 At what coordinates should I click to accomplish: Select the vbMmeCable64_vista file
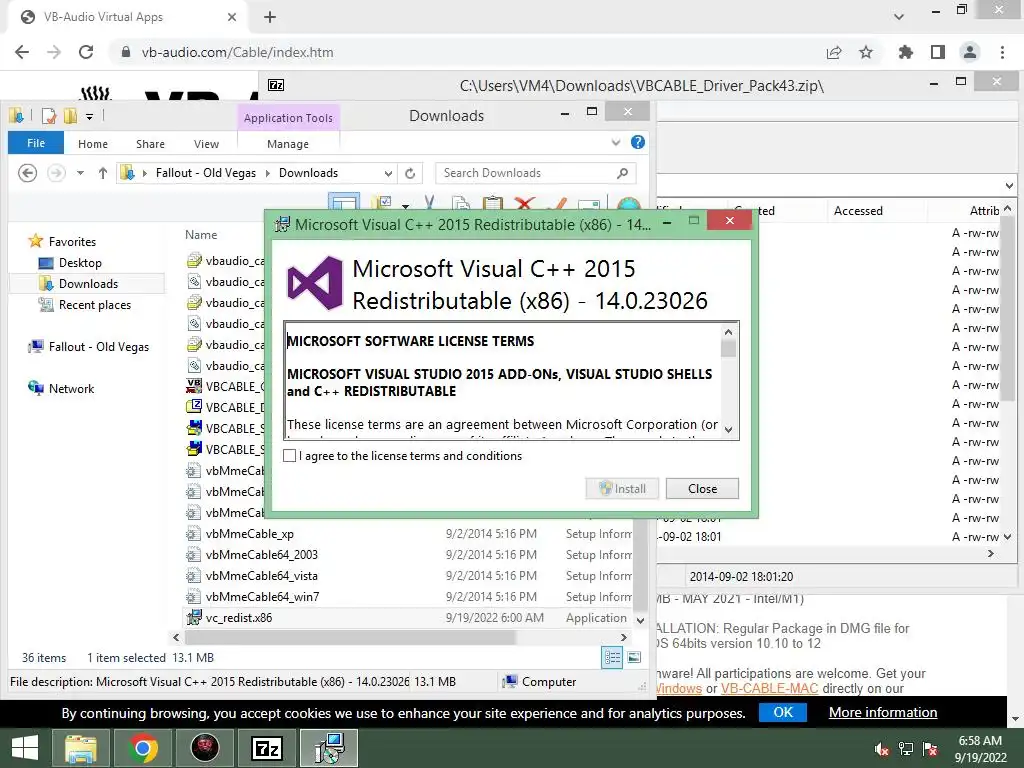pos(262,576)
